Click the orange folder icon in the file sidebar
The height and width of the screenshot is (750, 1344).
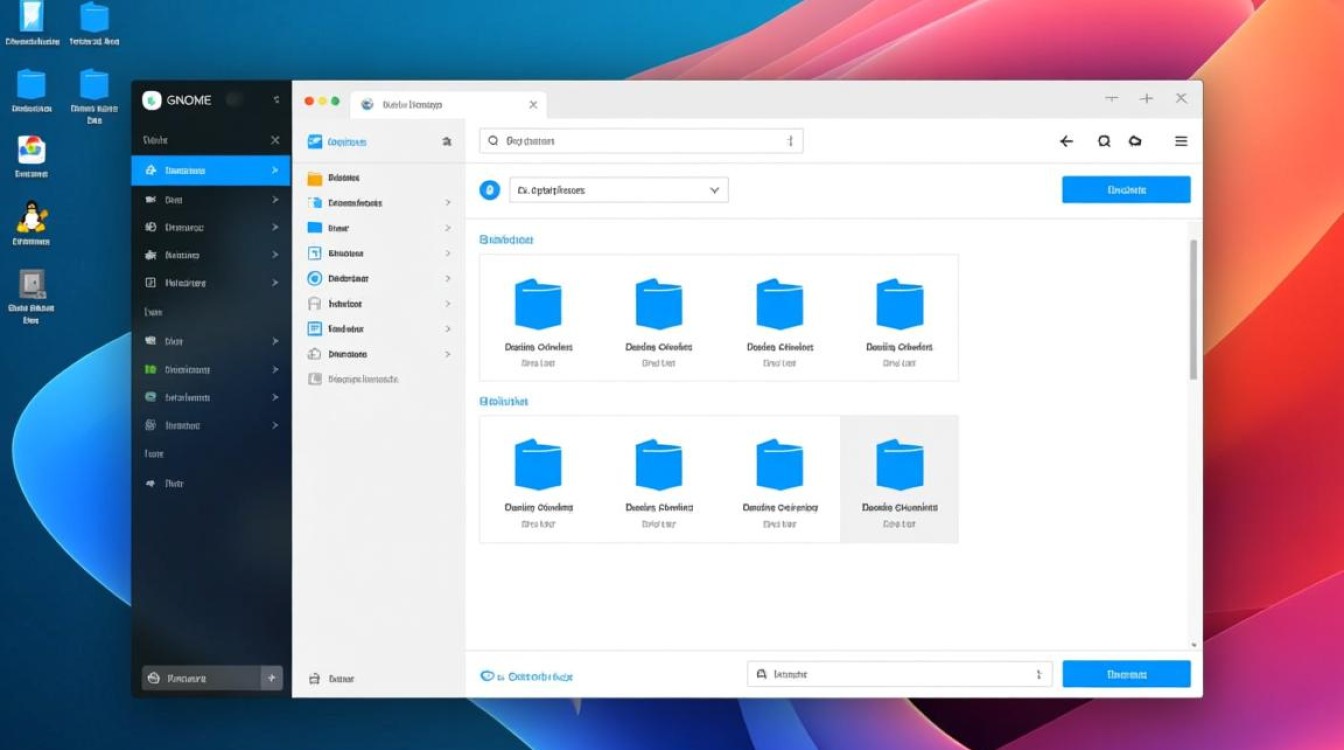click(x=315, y=178)
